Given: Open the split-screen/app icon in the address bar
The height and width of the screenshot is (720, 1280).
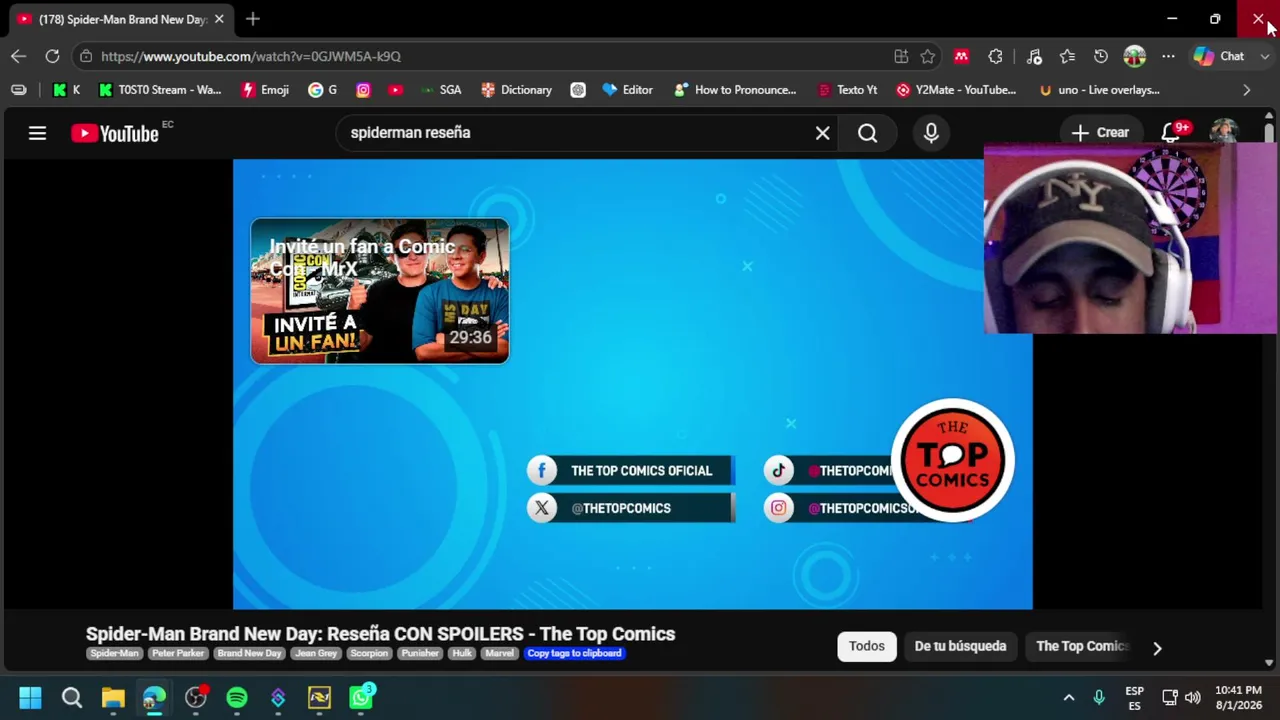Looking at the screenshot, I should pyautogui.click(x=901, y=56).
